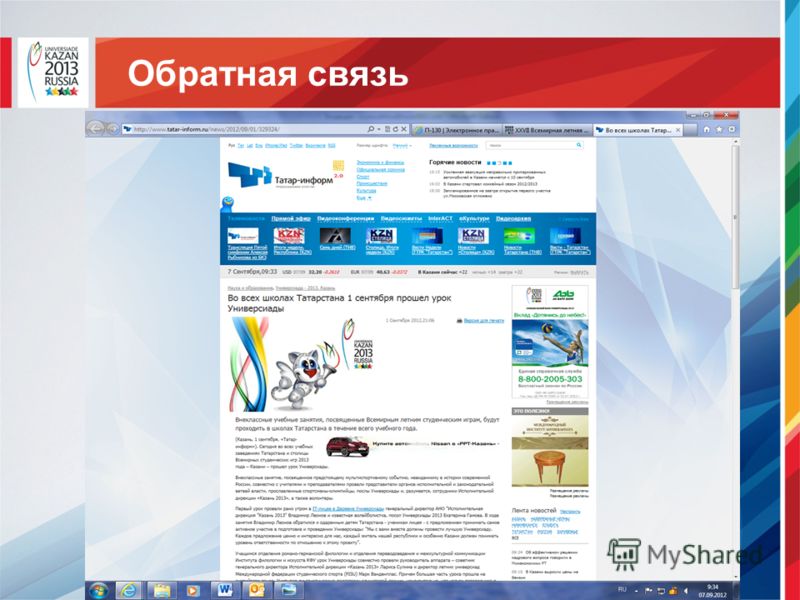Open the Windows Start menu orb
The width and height of the screenshot is (800, 600).
point(98,590)
